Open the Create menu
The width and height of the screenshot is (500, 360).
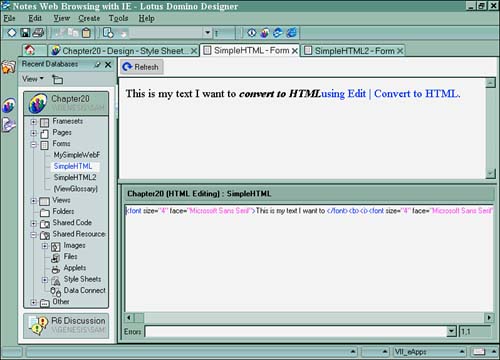pos(89,18)
